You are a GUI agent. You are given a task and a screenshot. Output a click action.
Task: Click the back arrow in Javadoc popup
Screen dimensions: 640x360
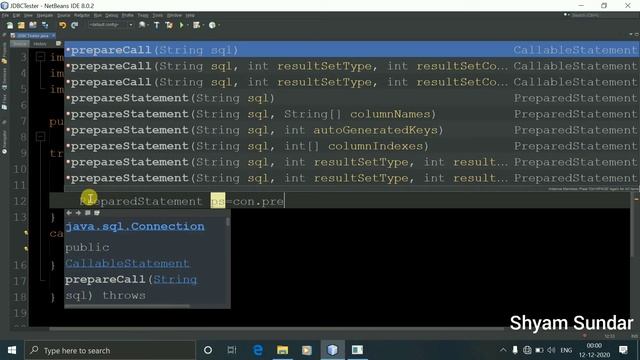[69, 213]
